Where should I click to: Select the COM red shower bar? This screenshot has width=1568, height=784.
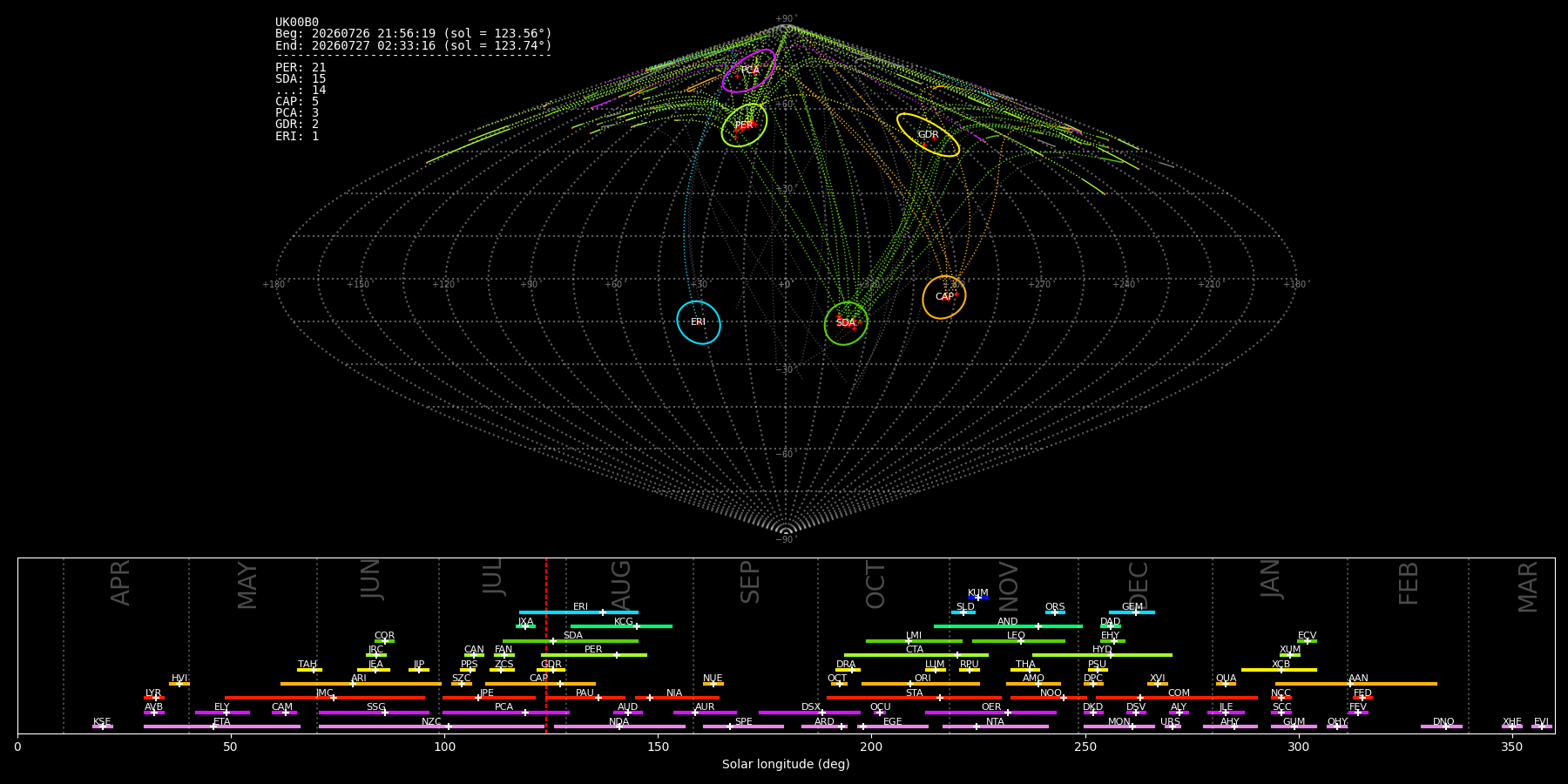[1177, 698]
